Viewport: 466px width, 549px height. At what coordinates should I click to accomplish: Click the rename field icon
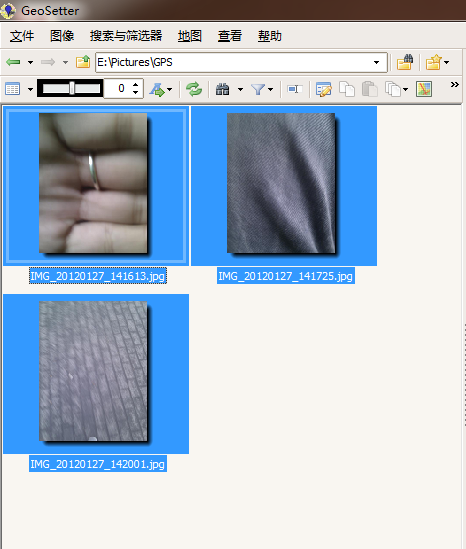pyautogui.click(x=295, y=89)
